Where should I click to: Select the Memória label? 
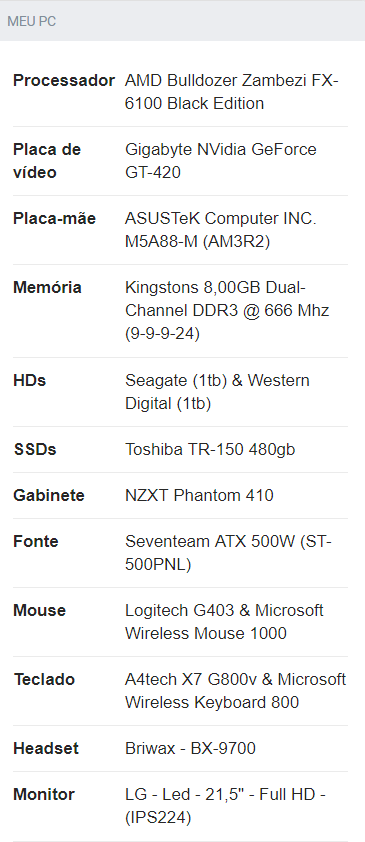(x=47, y=287)
